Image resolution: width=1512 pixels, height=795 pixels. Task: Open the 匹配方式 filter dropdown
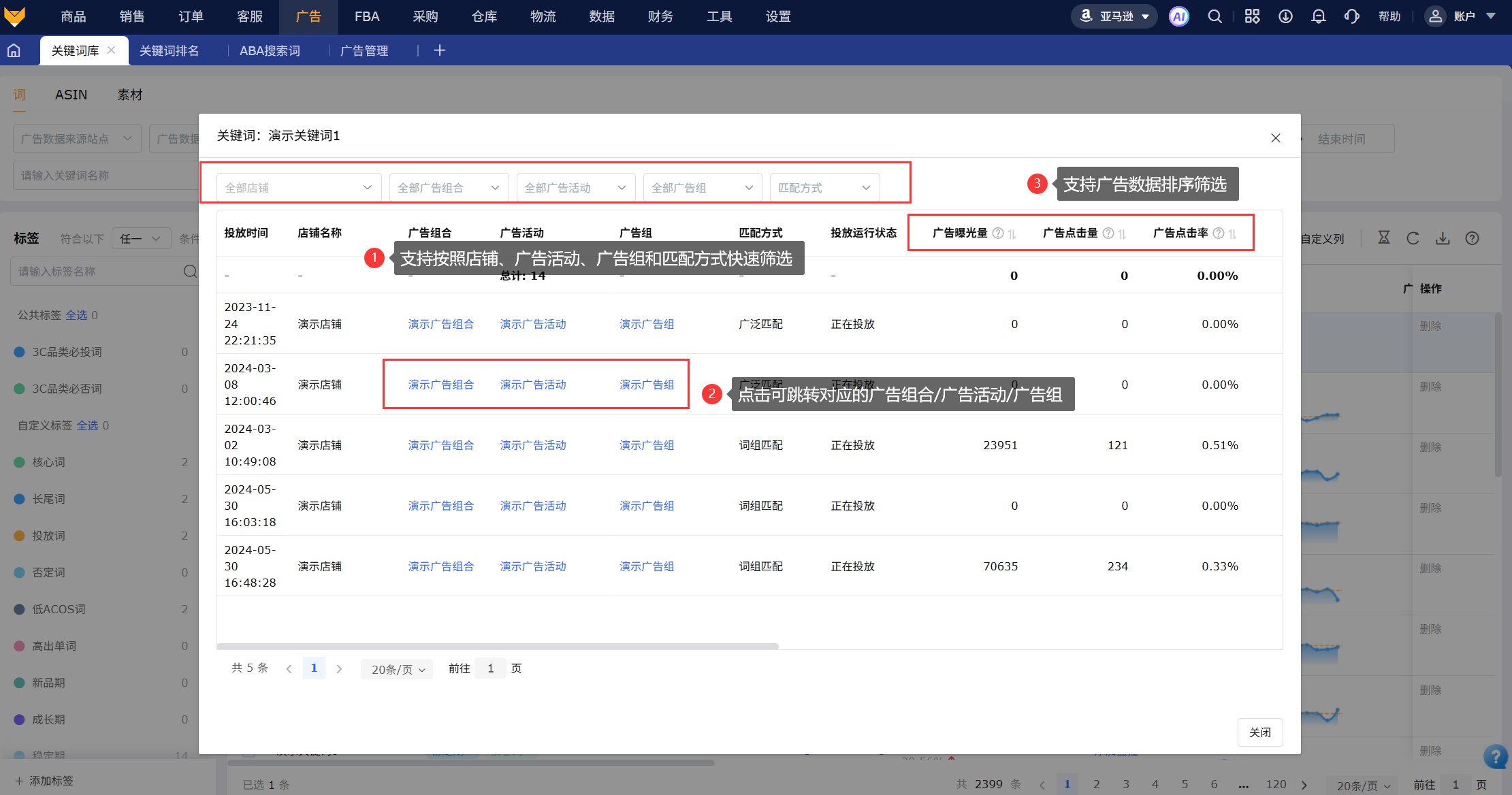point(824,187)
